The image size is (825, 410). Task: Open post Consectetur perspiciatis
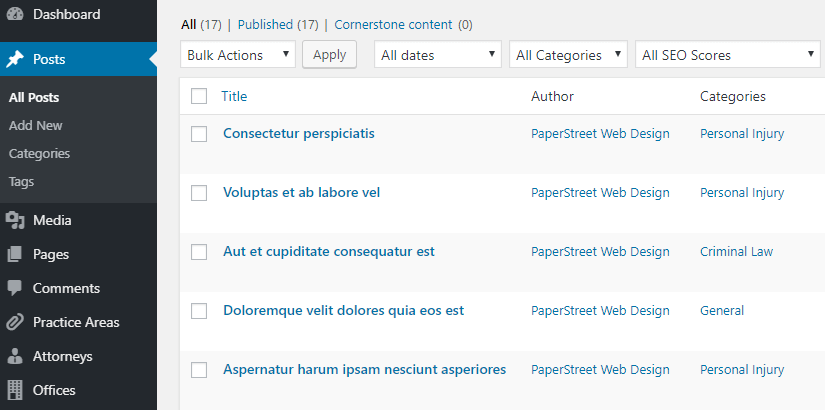pyautogui.click(x=299, y=134)
